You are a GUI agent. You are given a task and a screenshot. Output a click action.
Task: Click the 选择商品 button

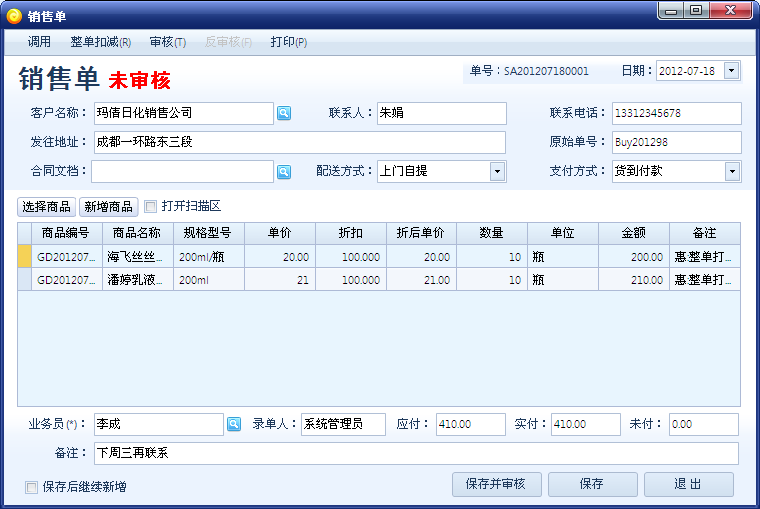[47, 207]
